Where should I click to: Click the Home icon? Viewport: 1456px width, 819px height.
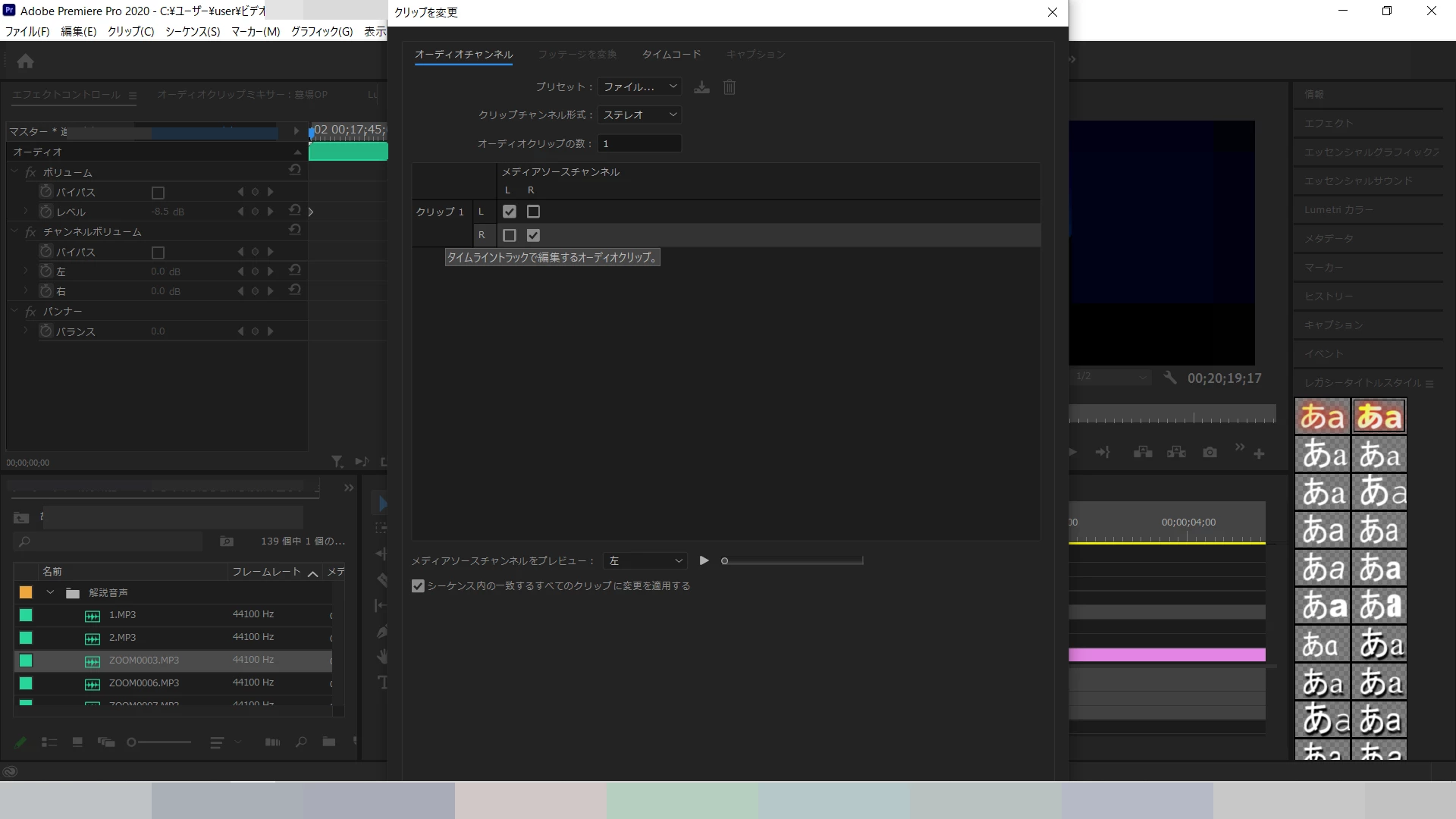[25, 61]
